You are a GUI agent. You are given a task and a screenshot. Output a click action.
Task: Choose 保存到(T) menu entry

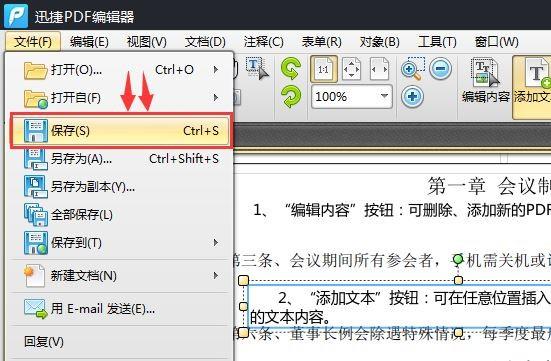120,243
